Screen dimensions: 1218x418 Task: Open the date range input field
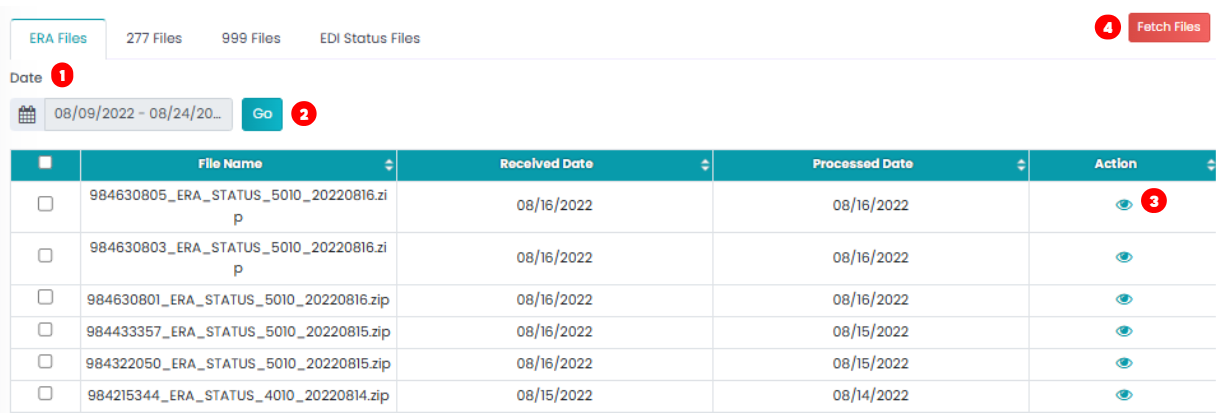tap(138, 114)
